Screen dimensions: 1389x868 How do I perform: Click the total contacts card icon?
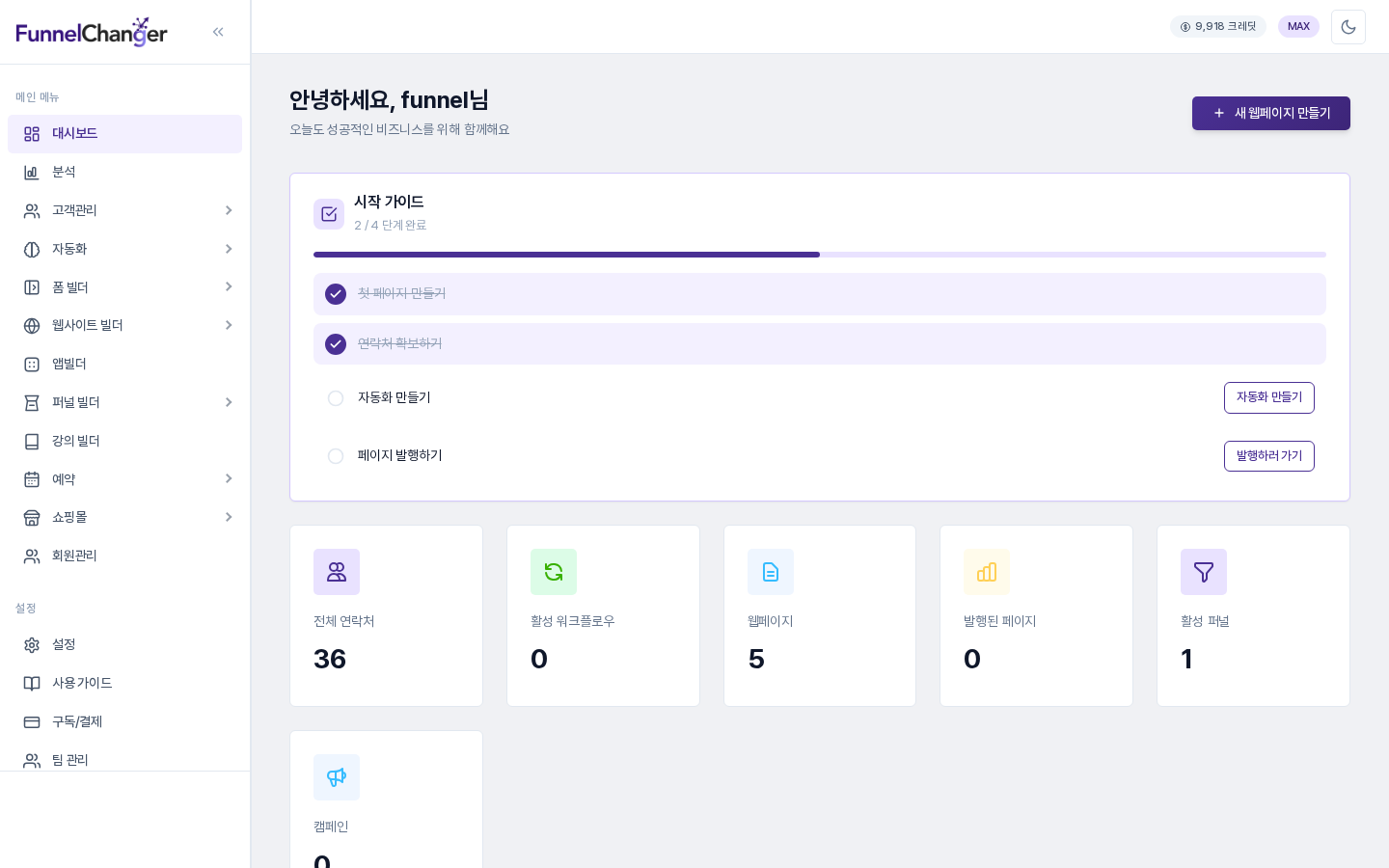point(337,572)
